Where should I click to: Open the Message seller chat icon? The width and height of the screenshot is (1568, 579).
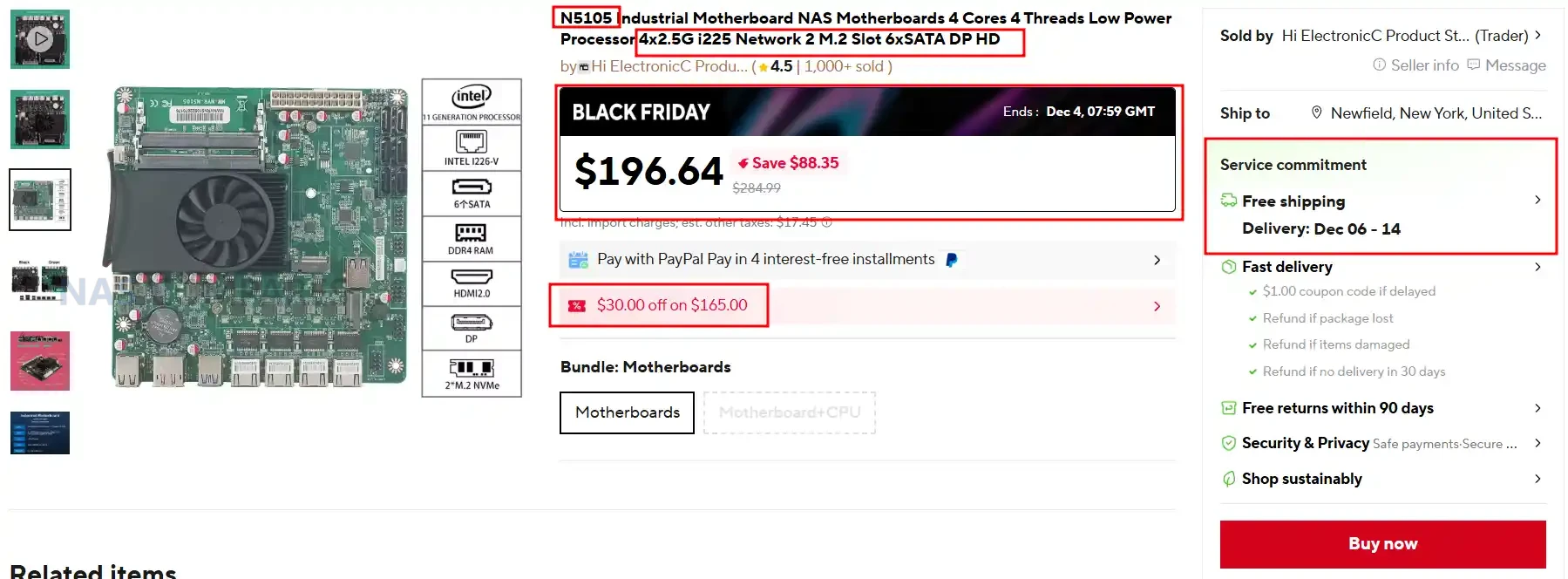tap(1474, 65)
